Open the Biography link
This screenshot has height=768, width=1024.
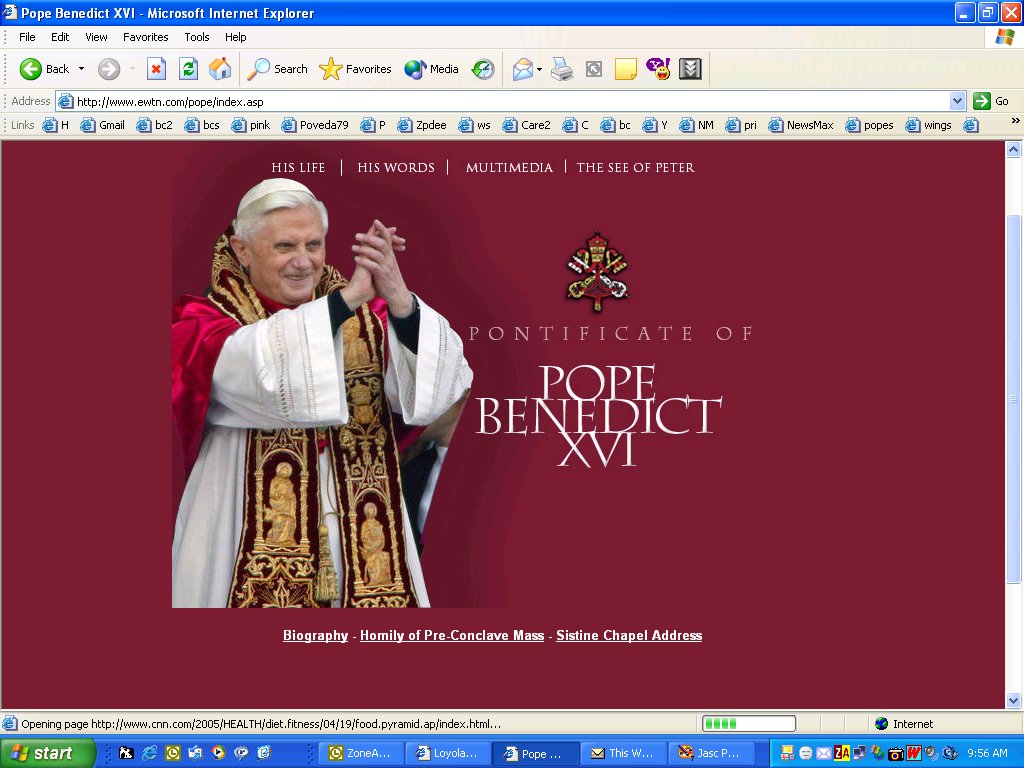(315, 636)
